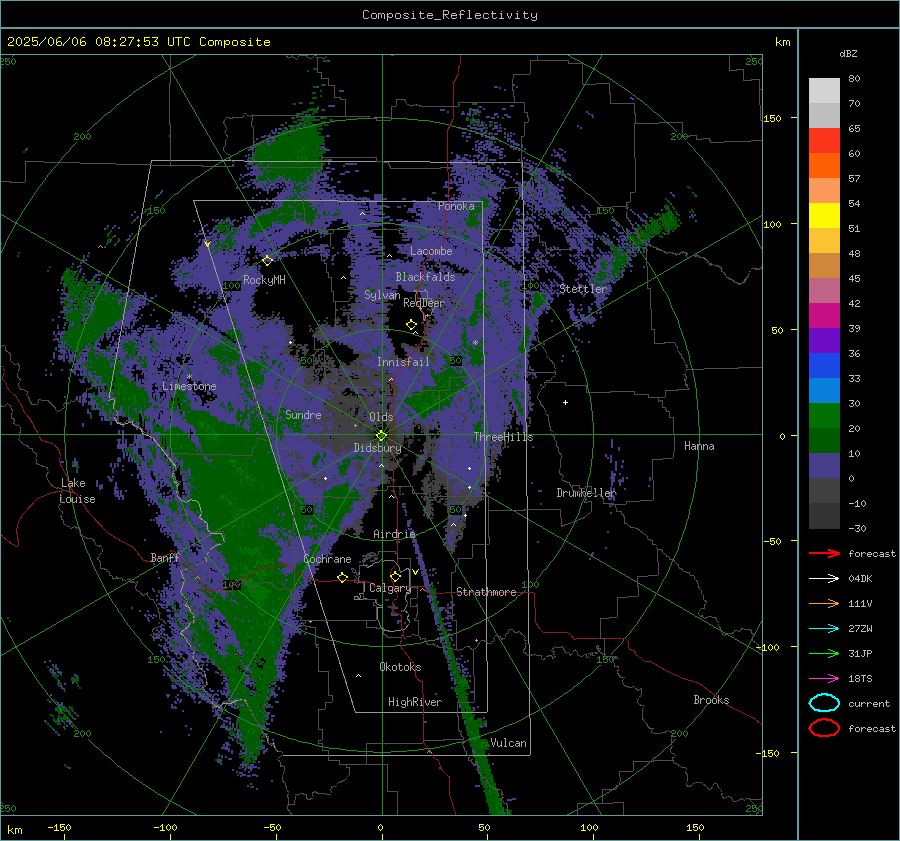The image size is (900, 841).
Task: Select the yellow diamond marker below Cochrane
Action: pyautogui.click(x=342, y=577)
